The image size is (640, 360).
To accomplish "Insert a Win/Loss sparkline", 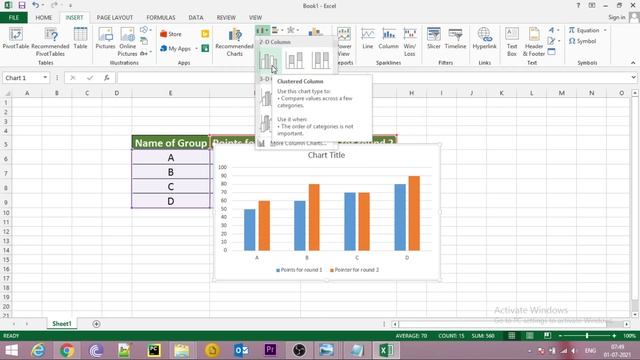I will click(x=410, y=42).
